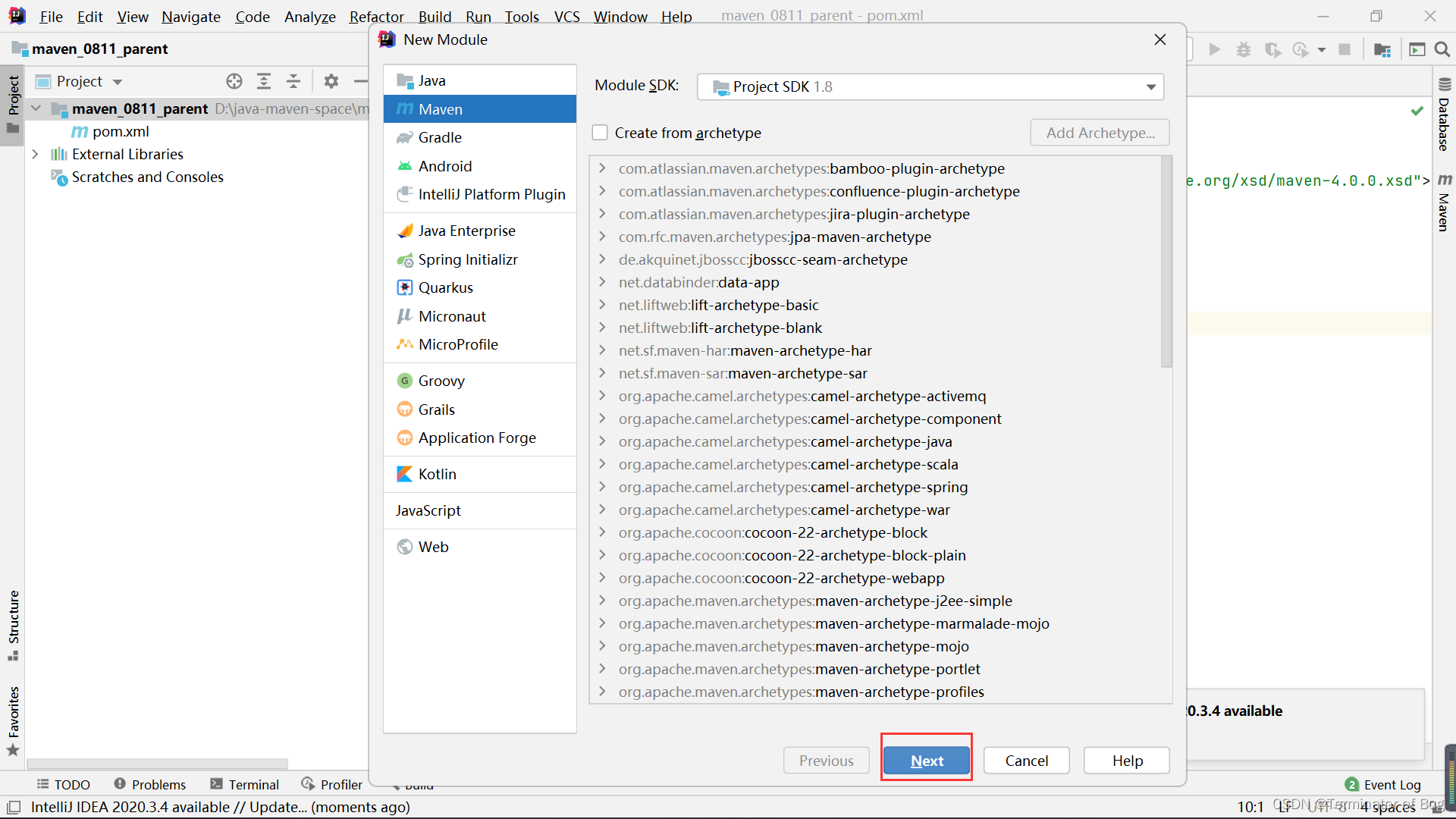Click the Debug bug icon
1456x819 pixels.
(1244, 49)
